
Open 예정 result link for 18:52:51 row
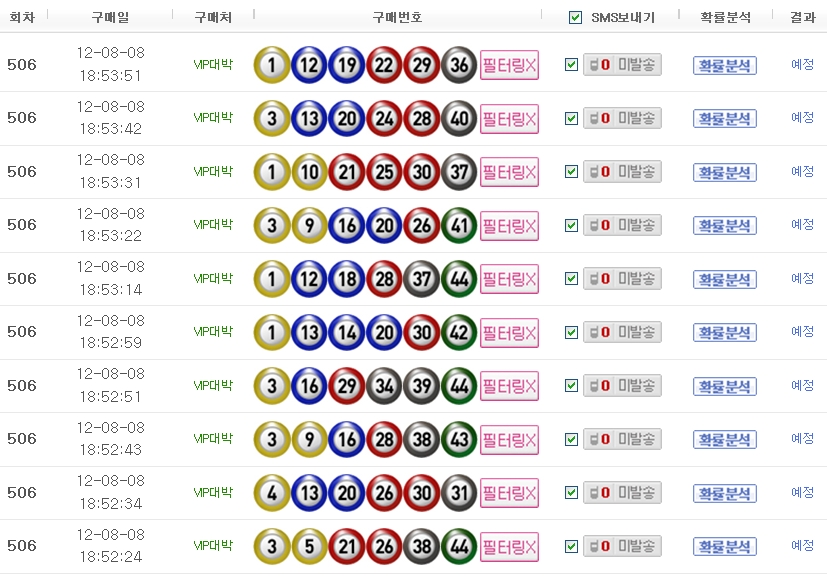(803, 385)
